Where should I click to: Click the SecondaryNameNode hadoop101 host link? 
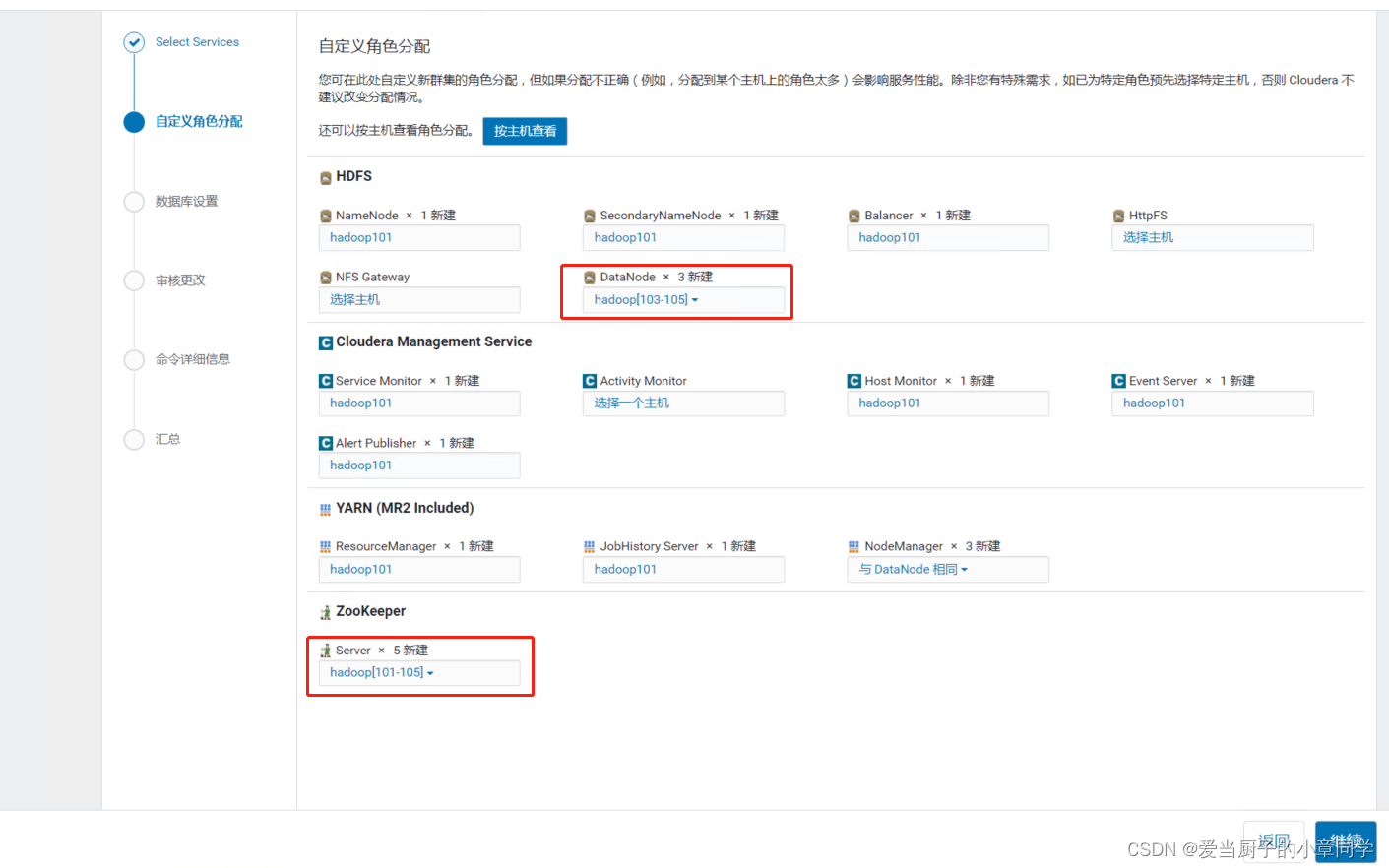(x=625, y=238)
